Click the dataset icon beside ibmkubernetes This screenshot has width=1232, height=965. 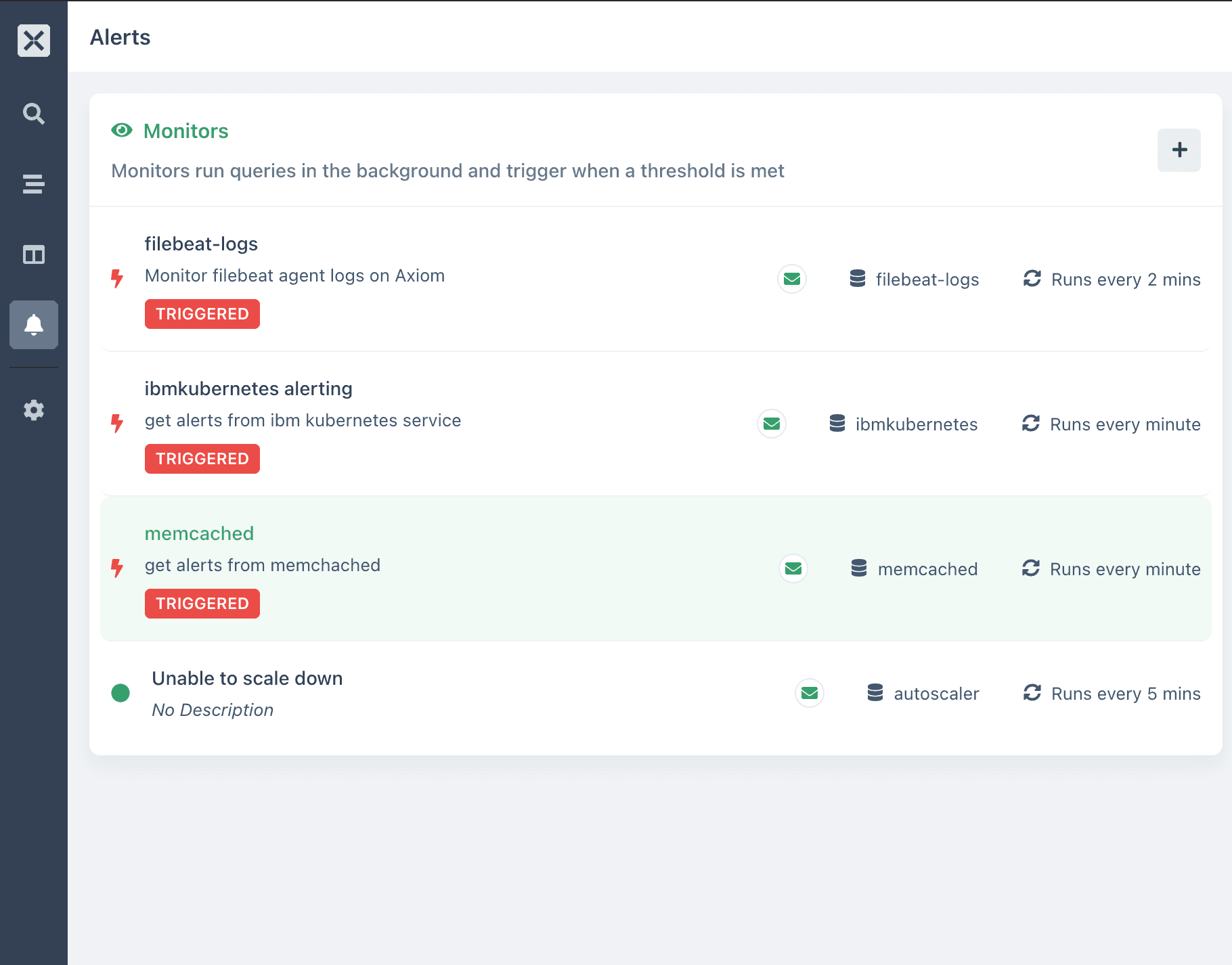coord(837,424)
